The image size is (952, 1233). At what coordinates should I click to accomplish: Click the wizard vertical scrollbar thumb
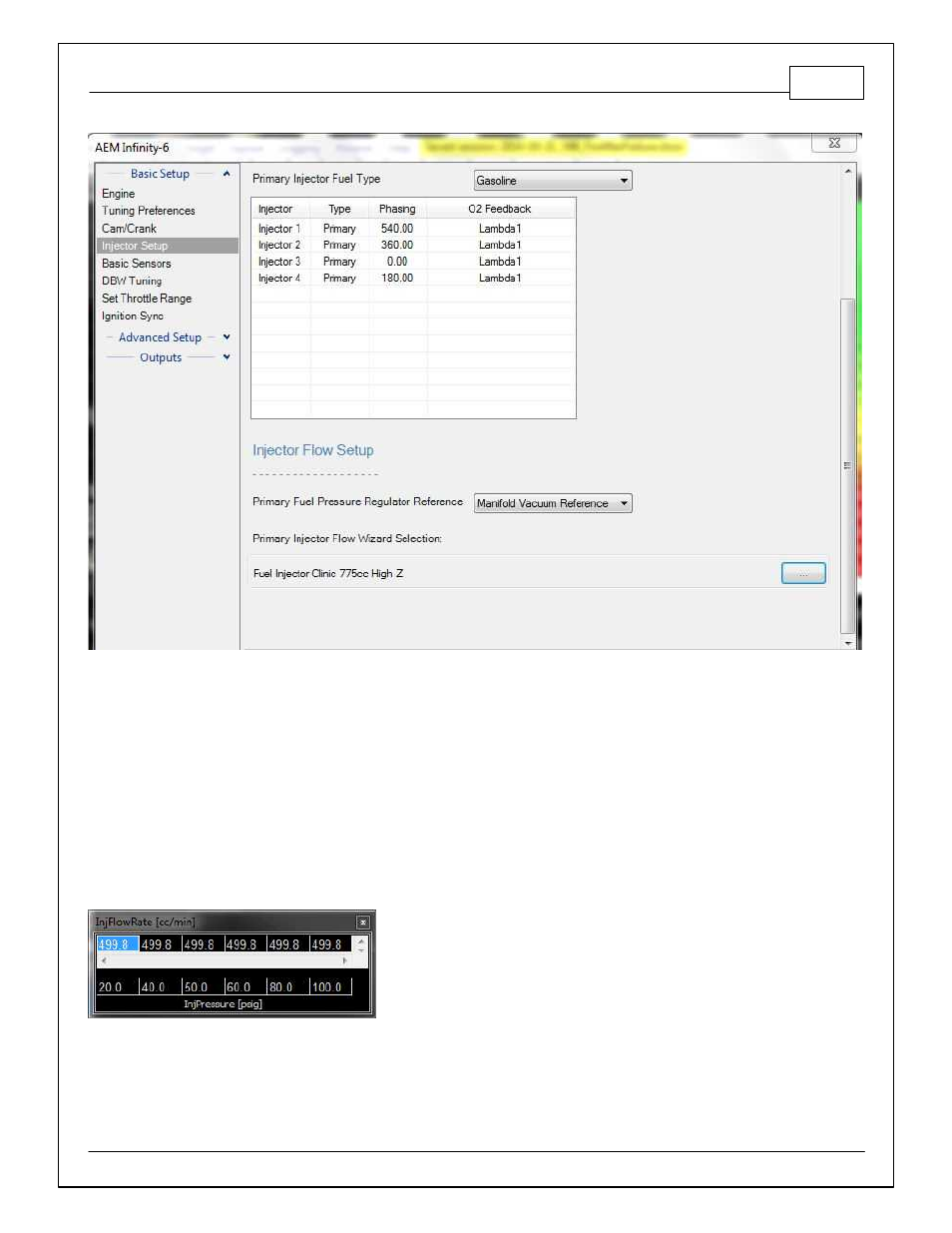[848, 465]
